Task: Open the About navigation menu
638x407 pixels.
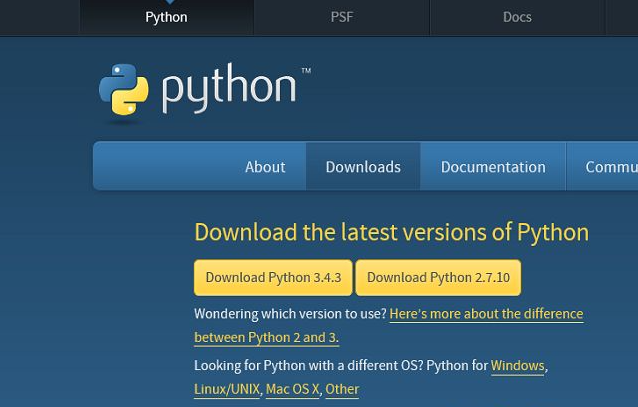Action: [265, 167]
